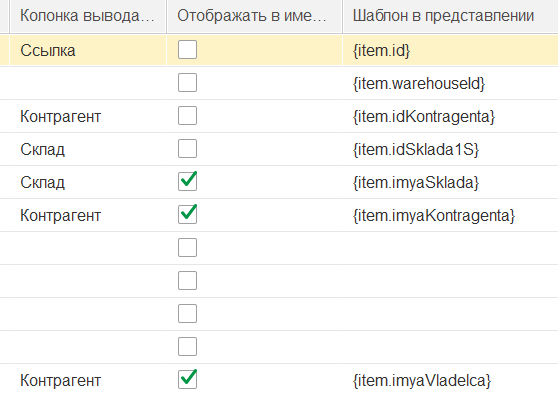The image size is (558, 396).
Task: Click the 'Колонка вывода' column header
Action: (x=88, y=16)
